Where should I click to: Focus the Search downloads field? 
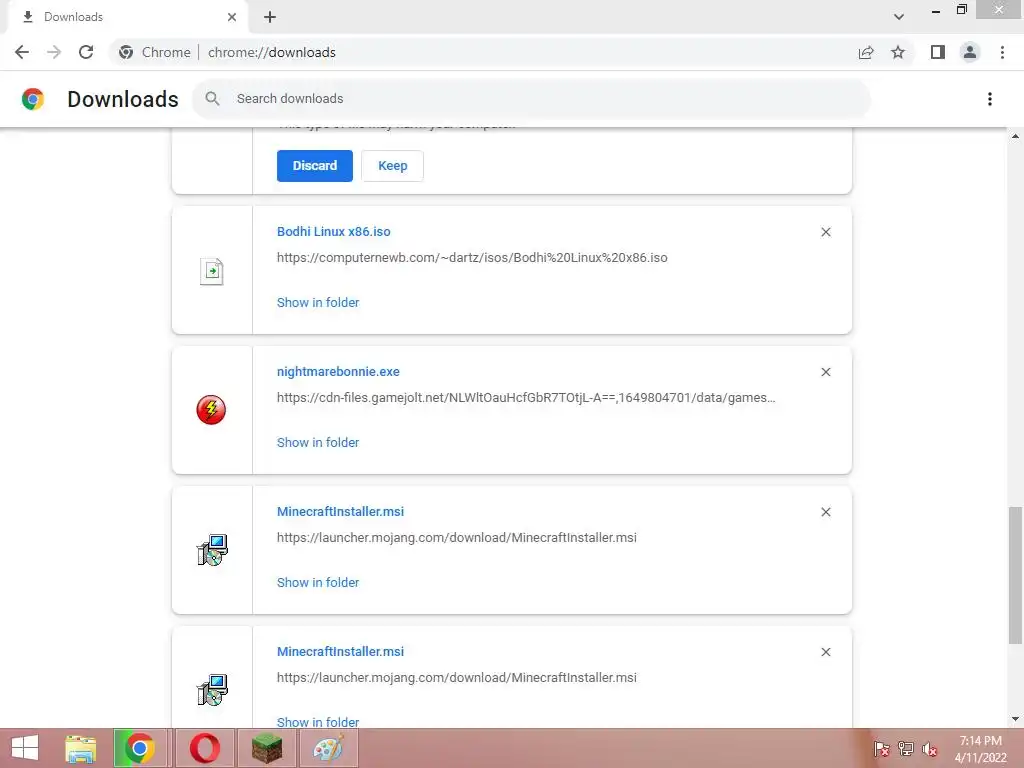tap(531, 99)
